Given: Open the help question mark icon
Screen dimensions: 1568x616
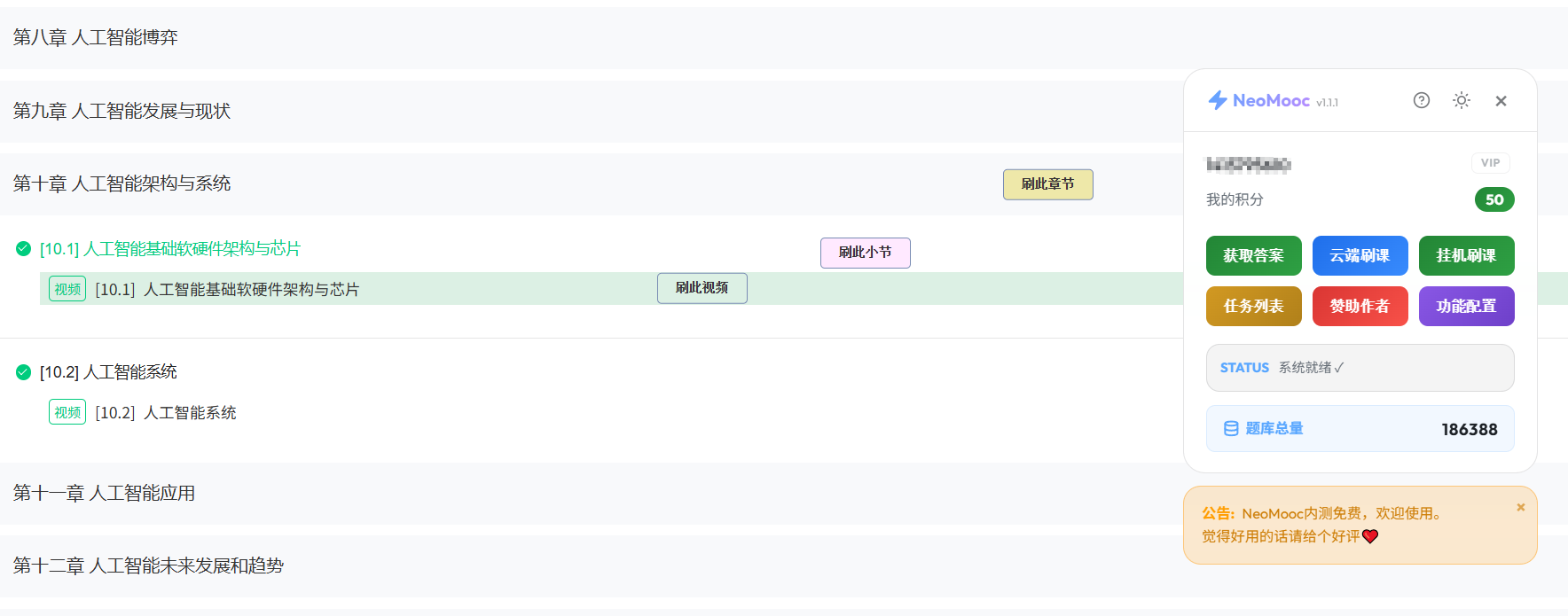Looking at the screenshot, I should [1421, 100].
